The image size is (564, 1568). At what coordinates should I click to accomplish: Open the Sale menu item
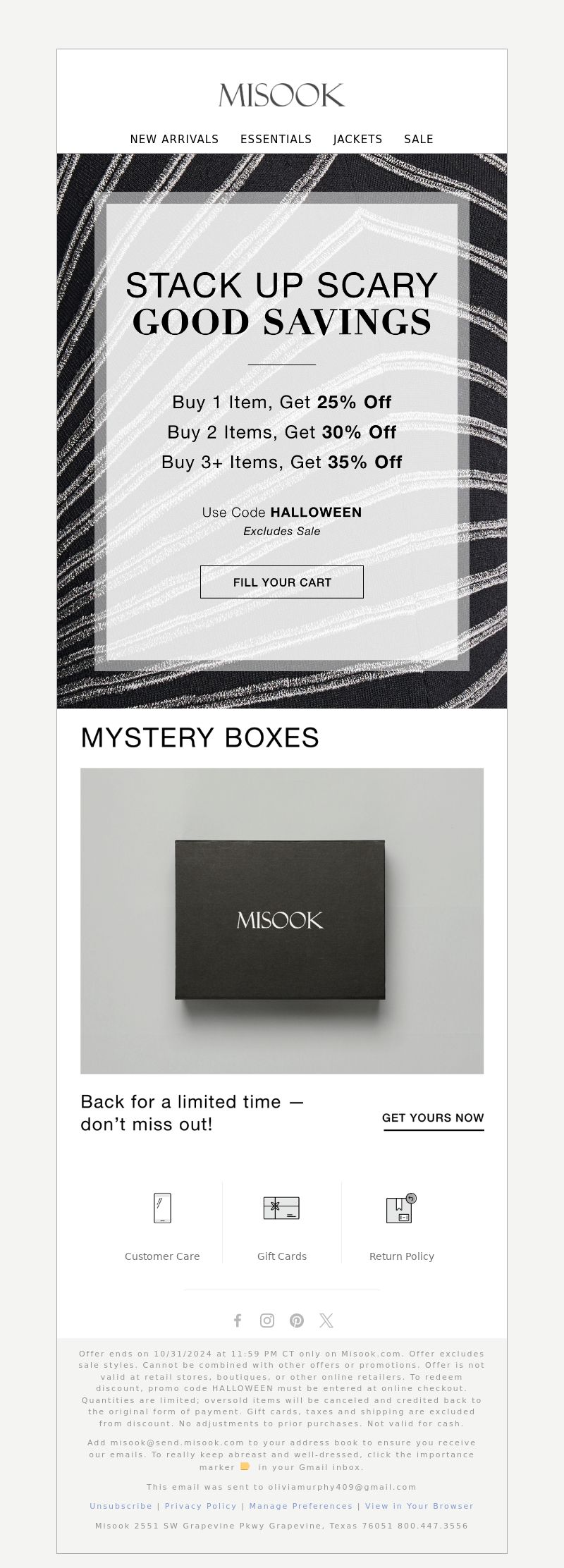tap(419, 139)
